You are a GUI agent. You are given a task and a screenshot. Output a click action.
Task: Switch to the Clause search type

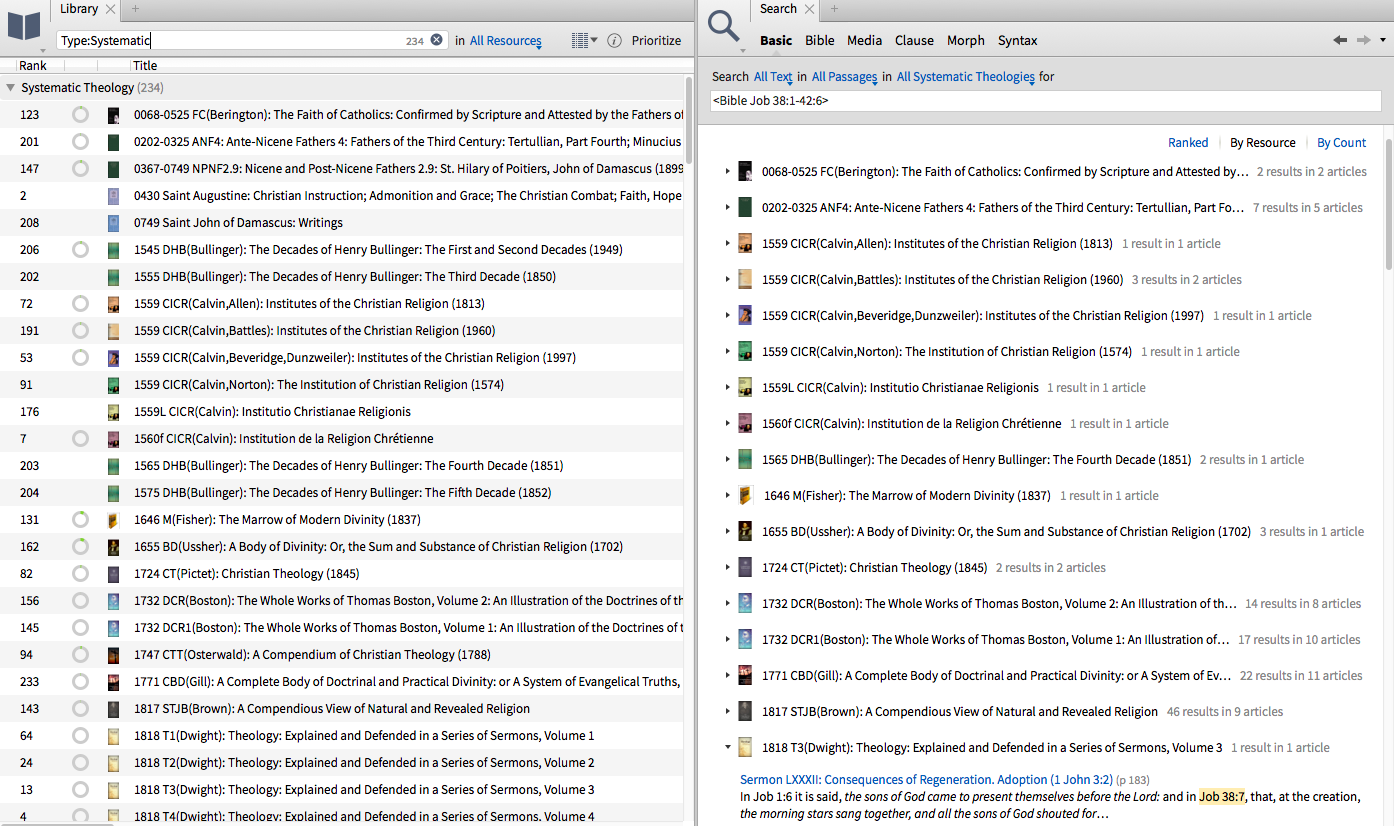[x=914, y=41]
